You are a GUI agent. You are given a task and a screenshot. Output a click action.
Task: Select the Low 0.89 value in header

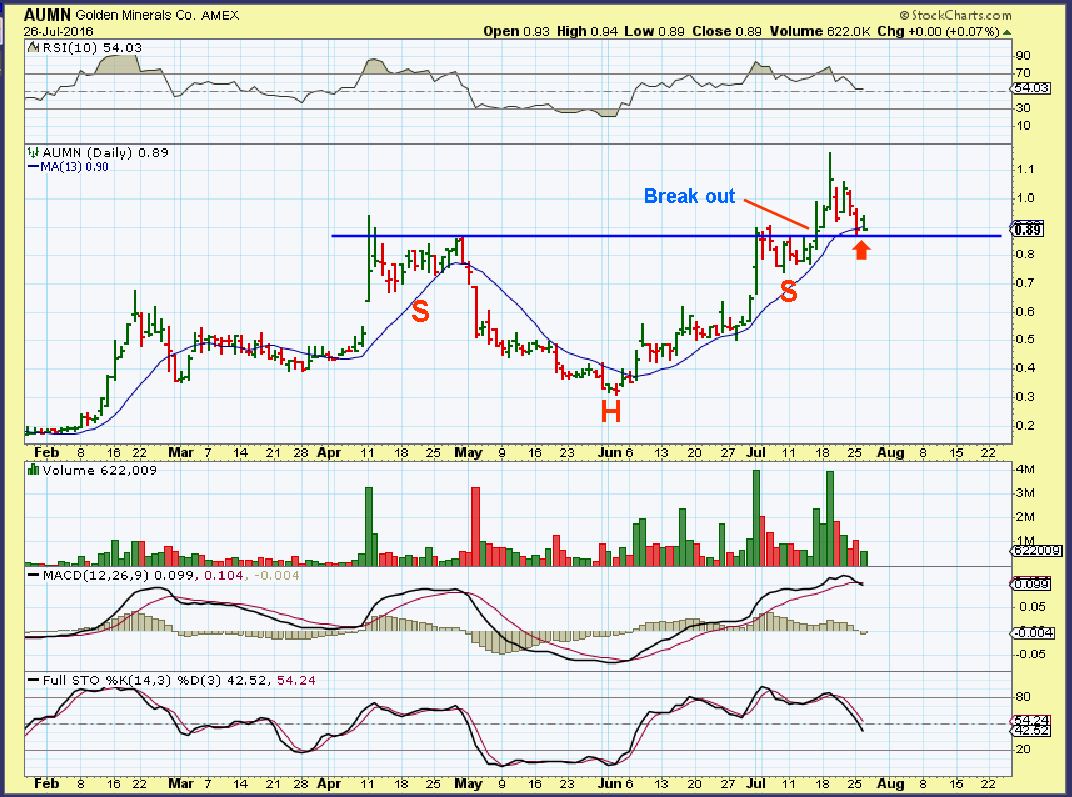(x=655, y=31)
